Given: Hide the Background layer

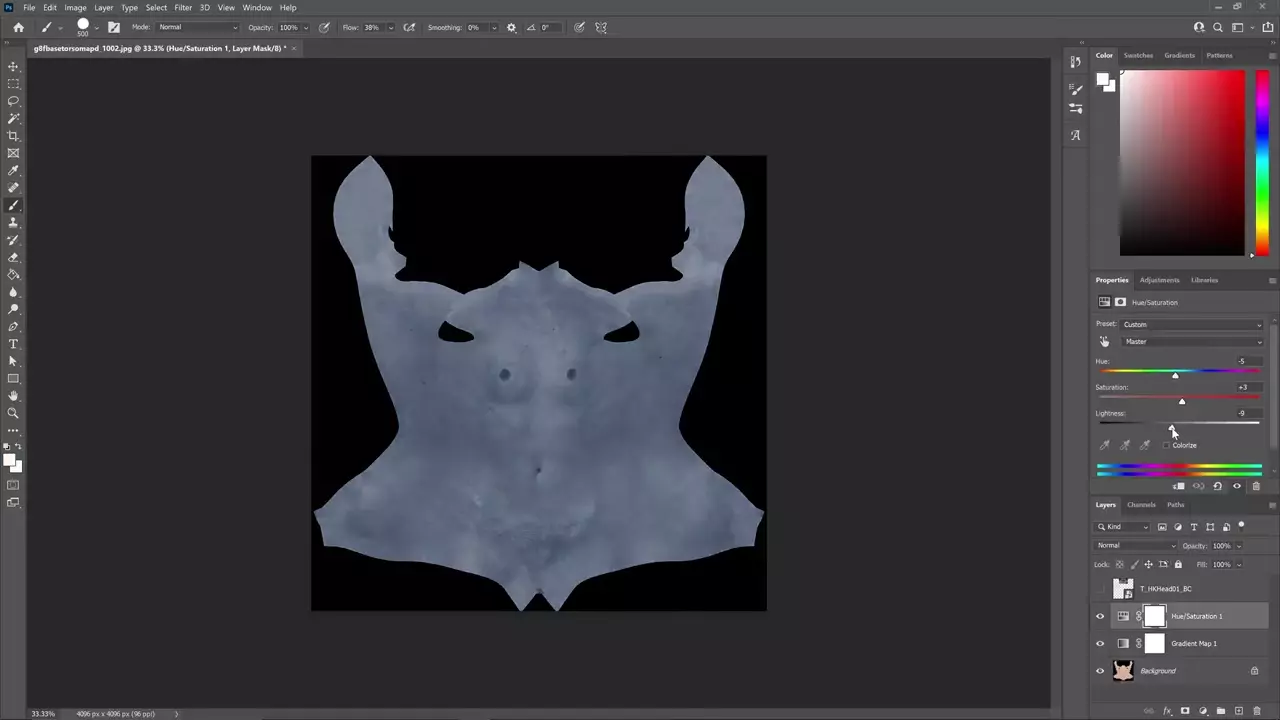Looking at the screenshot, I should 1100,671.
